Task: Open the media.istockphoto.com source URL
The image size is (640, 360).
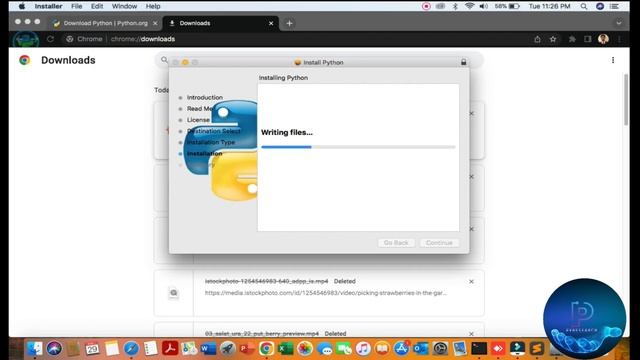Action: coord(326,293)
